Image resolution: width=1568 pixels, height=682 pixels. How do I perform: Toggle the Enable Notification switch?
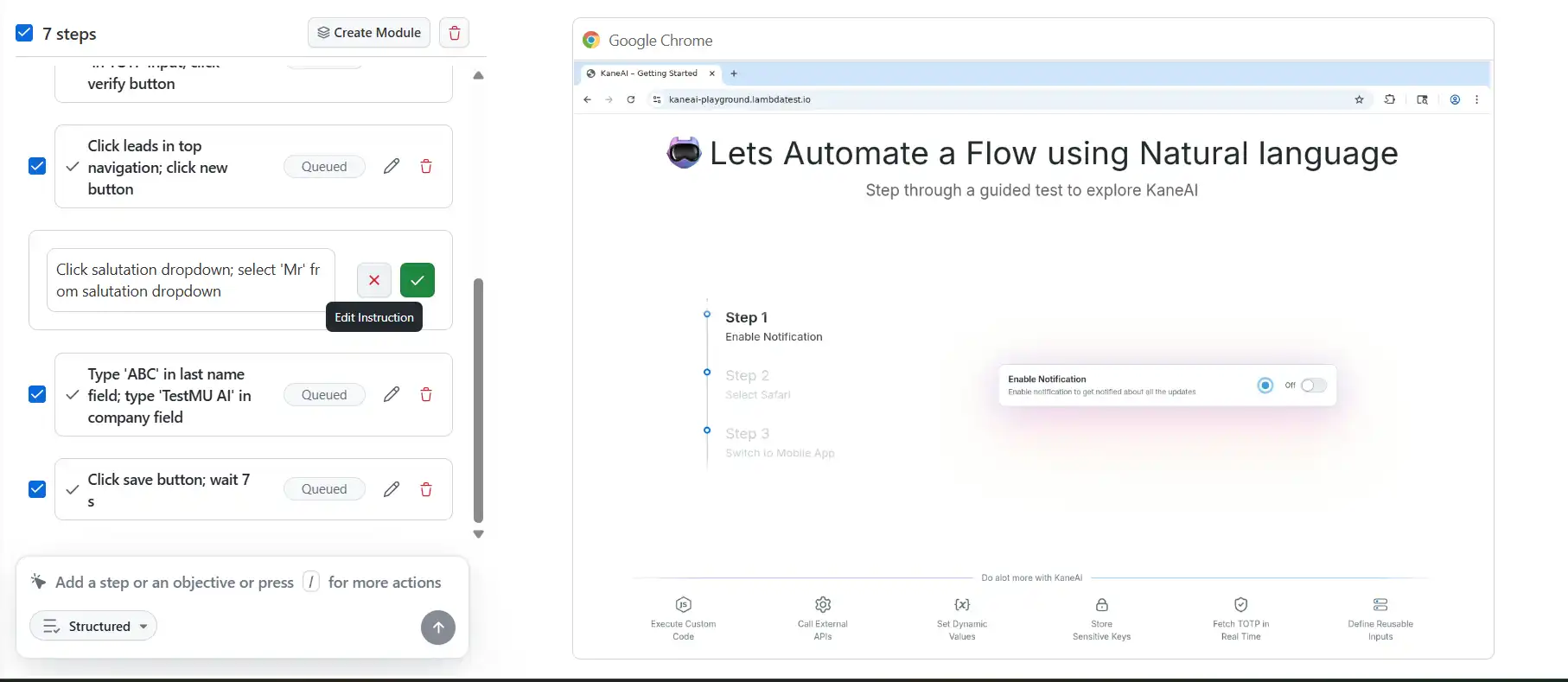click(x=1313, y=386)
